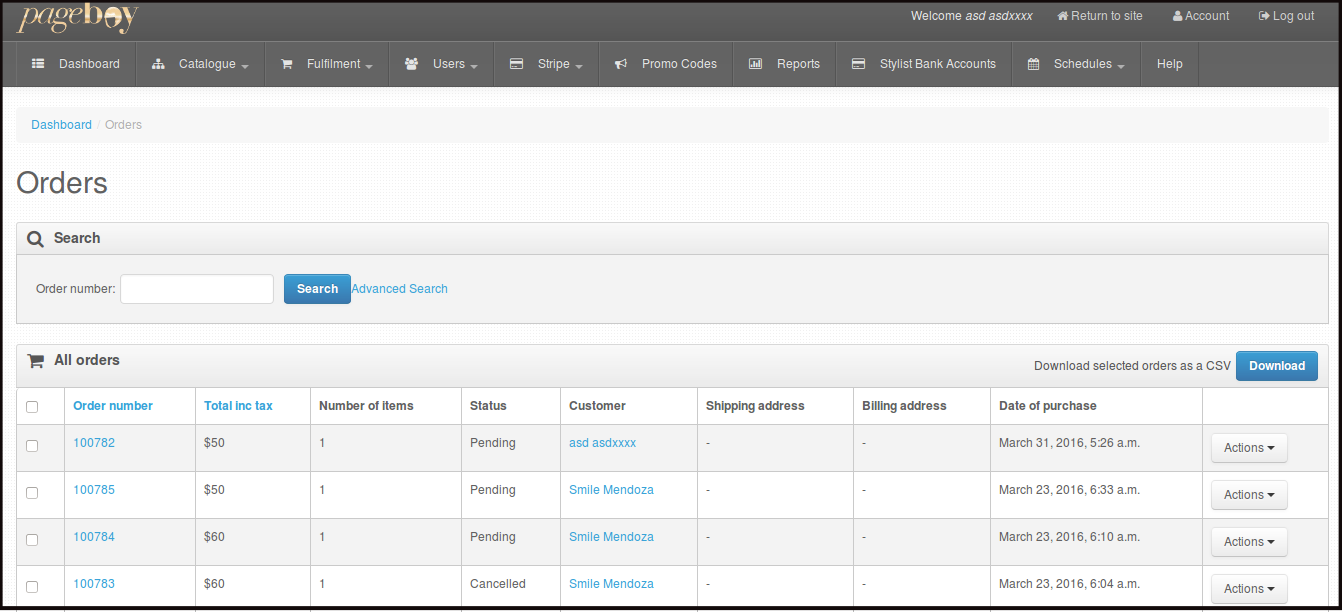Click the date March 31, 2016, 5:26 a.m.
Viewport: 1342px width, 612px height.
click(x=1069, y=443)
